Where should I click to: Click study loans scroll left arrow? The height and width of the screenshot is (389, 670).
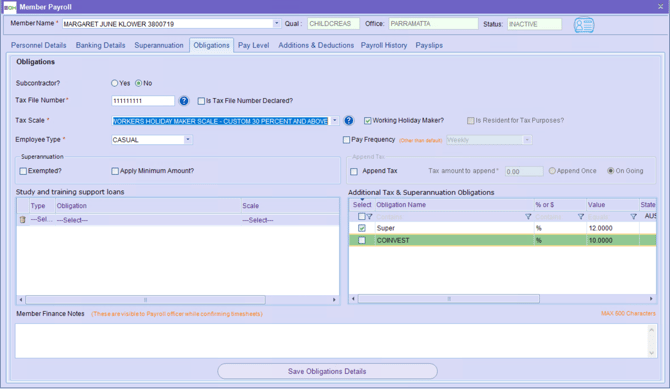21,300
